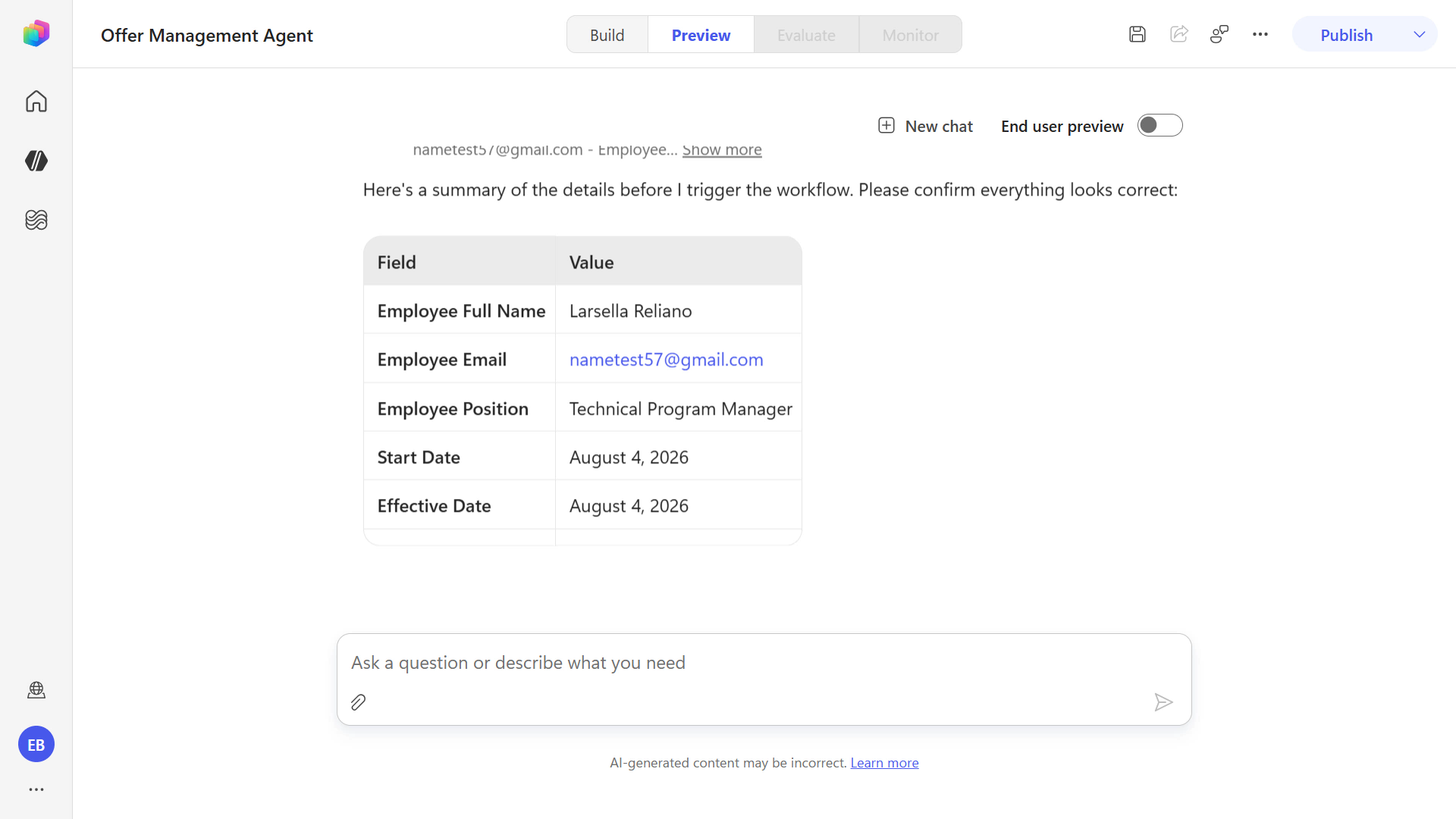
Task: Click the Technical Program Manager cell
Action: pyautogui.click(x=678, y=409)
